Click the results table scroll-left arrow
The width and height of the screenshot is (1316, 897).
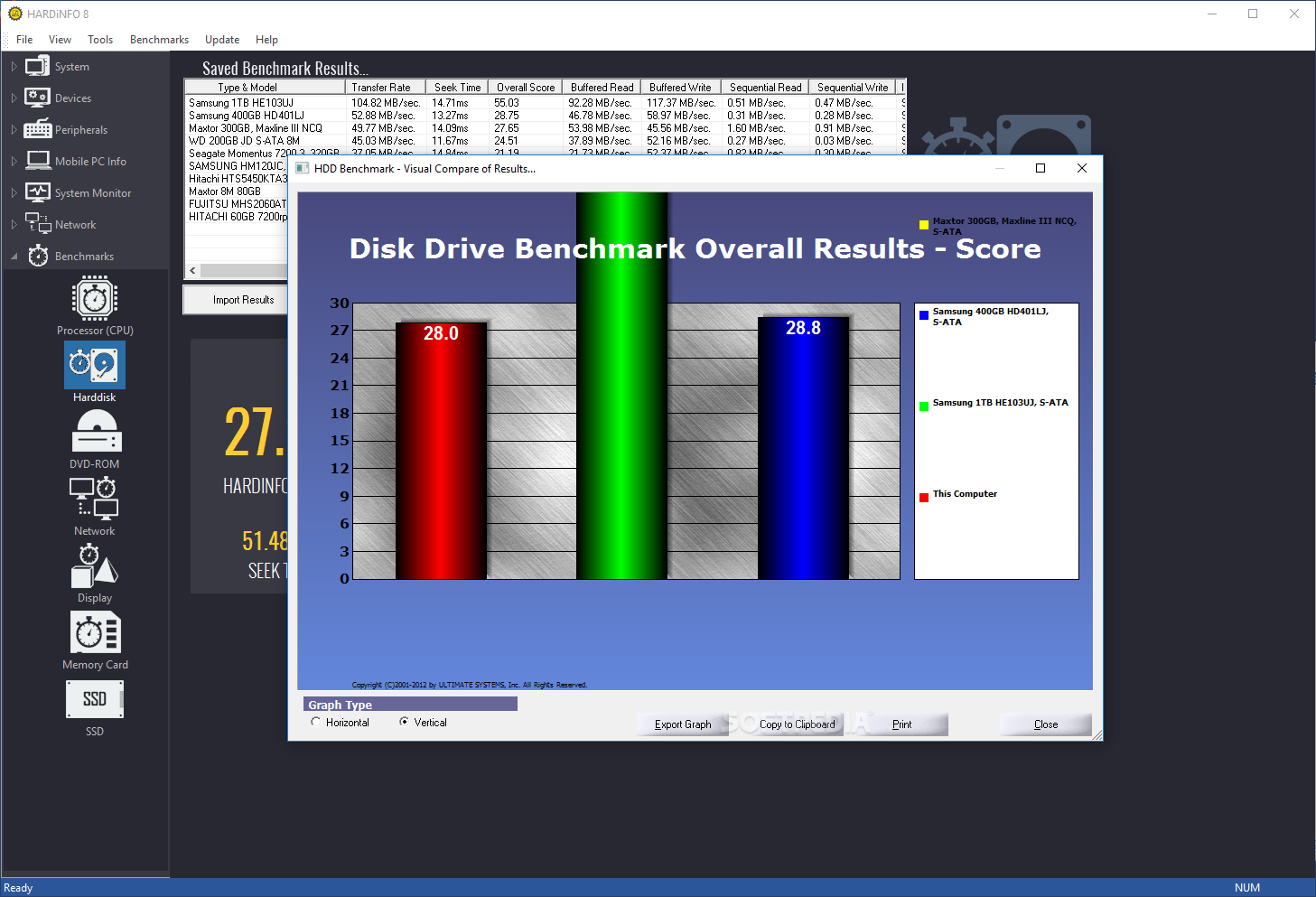click(x=192, y=270)
